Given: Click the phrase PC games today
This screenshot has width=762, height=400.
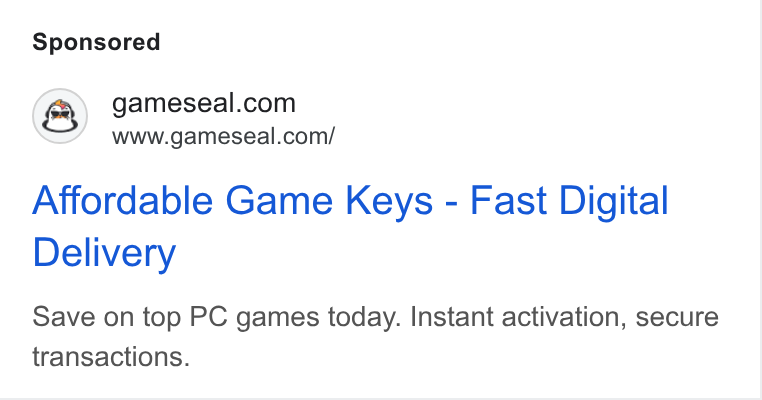Looking at the screenshot, I should [x=294, y=318].
